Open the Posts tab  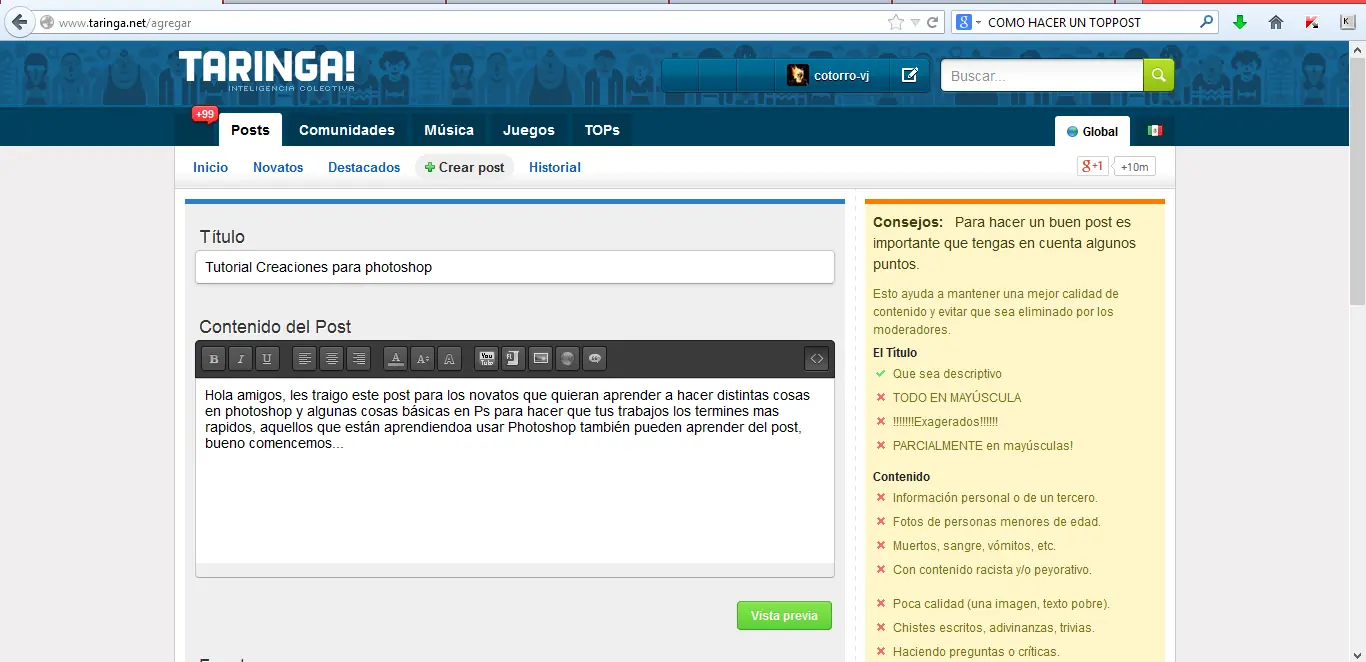click(x=250, y=130)
